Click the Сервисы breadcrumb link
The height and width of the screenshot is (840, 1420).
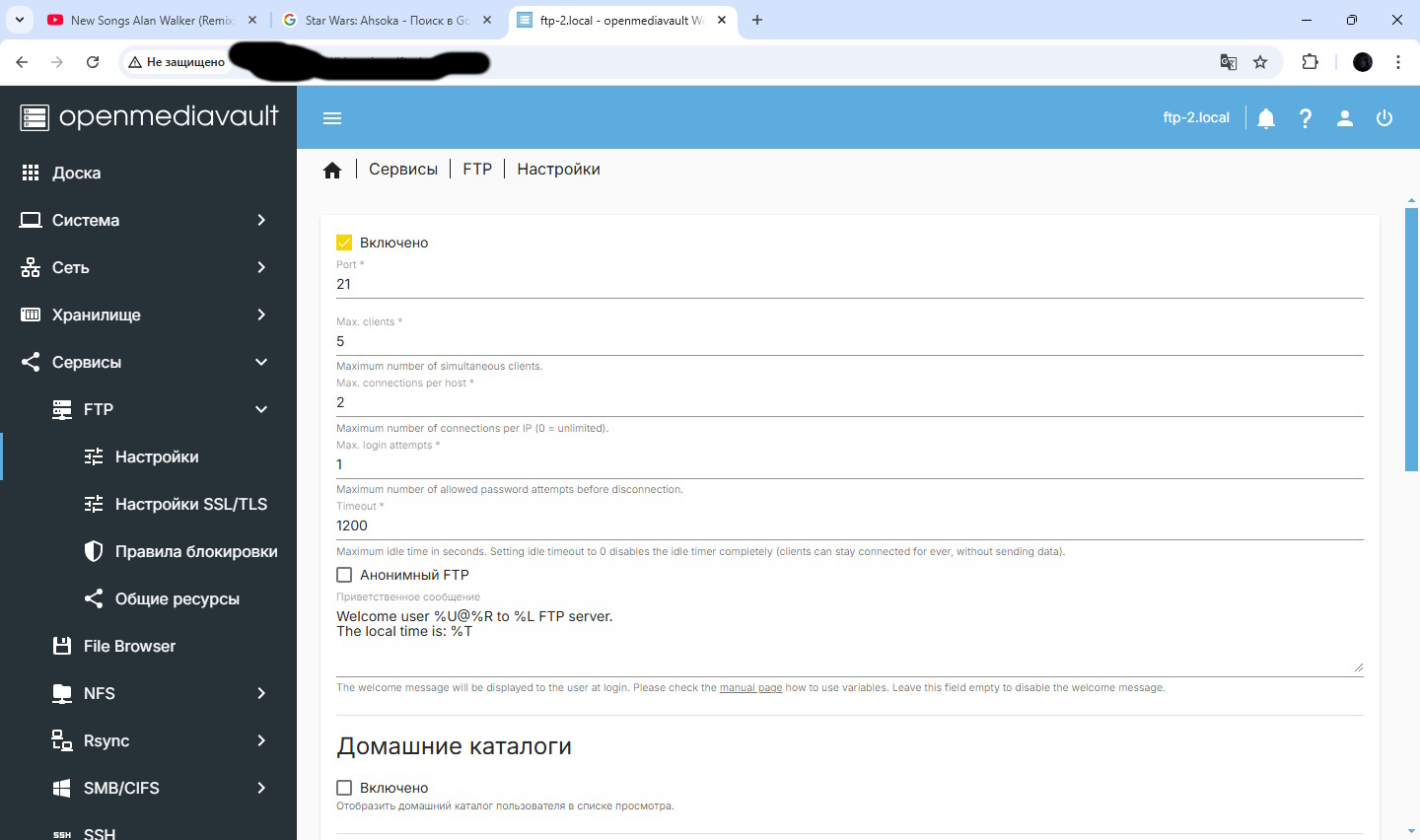[x=402, y=170]
